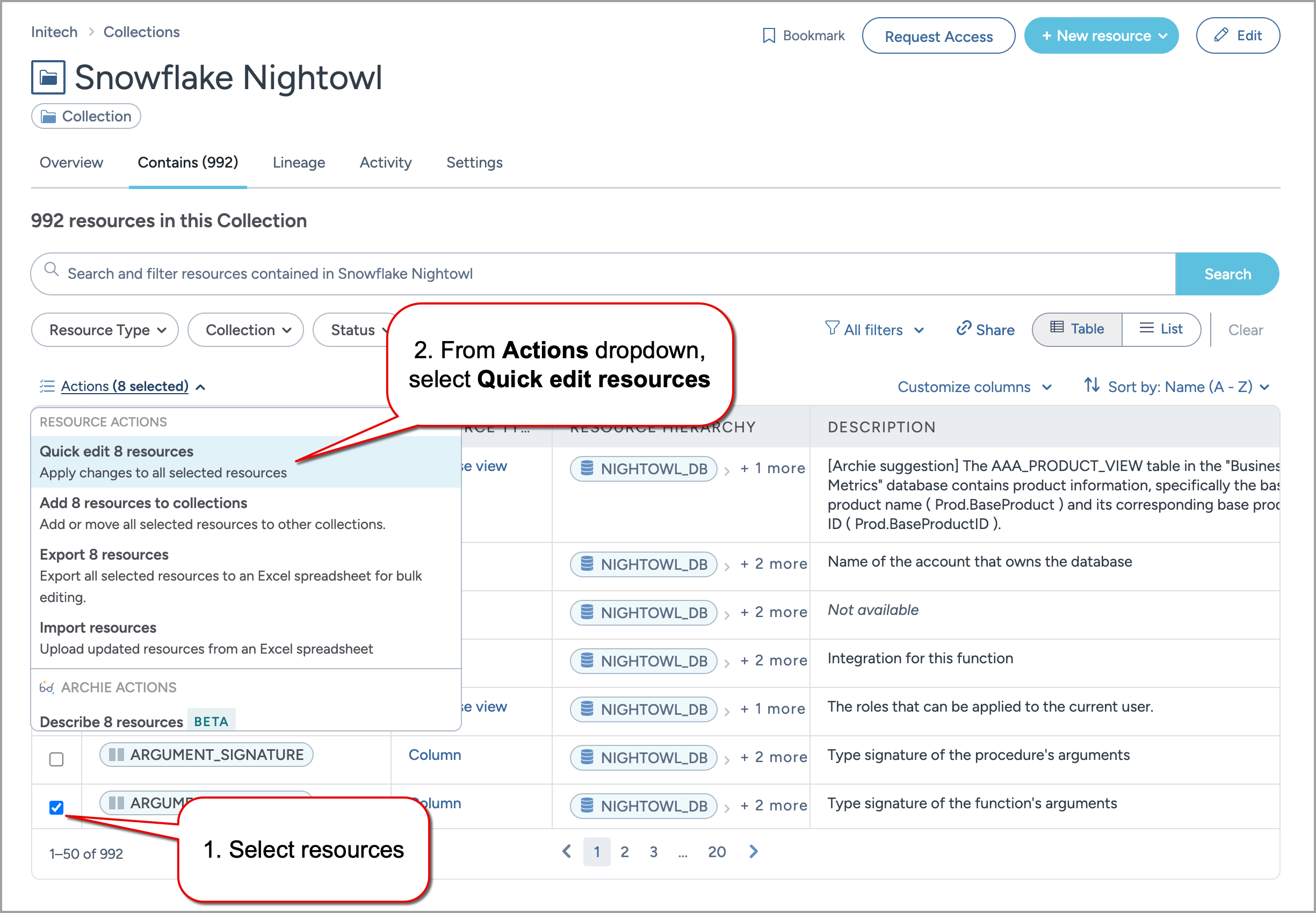Switch to the Lineage tab
Screen dimensions: 1316x913
click(299, 163)
